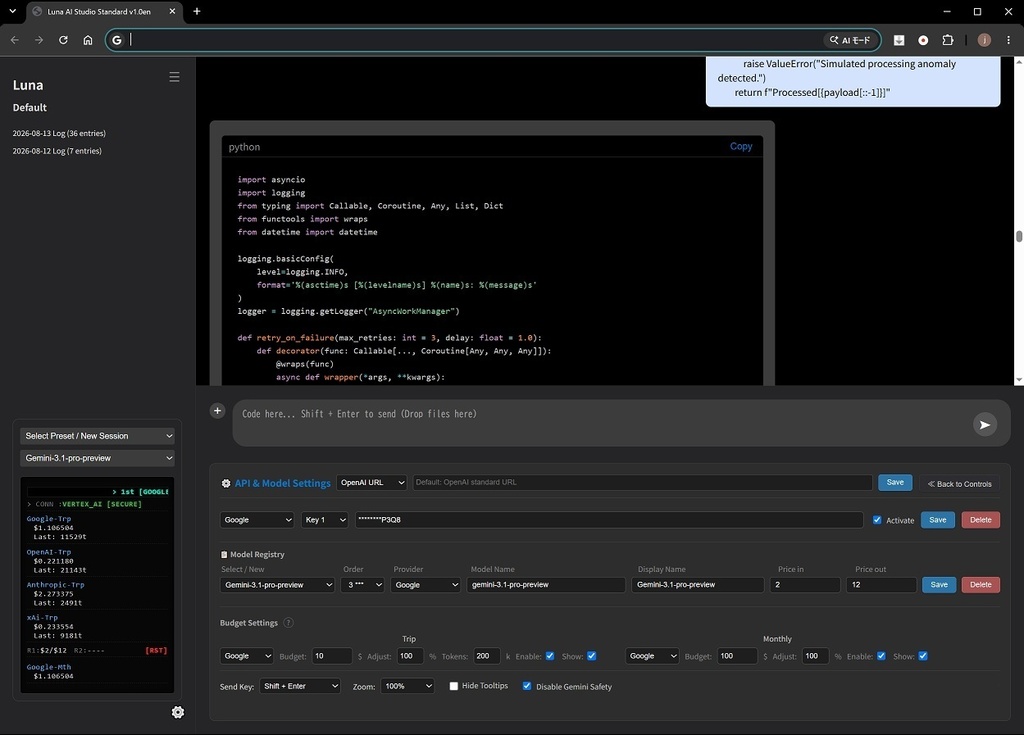Open the Send Key dropdown showing Shift + Enter
This screenshot has width=1024, height=735.
[300, 686]
